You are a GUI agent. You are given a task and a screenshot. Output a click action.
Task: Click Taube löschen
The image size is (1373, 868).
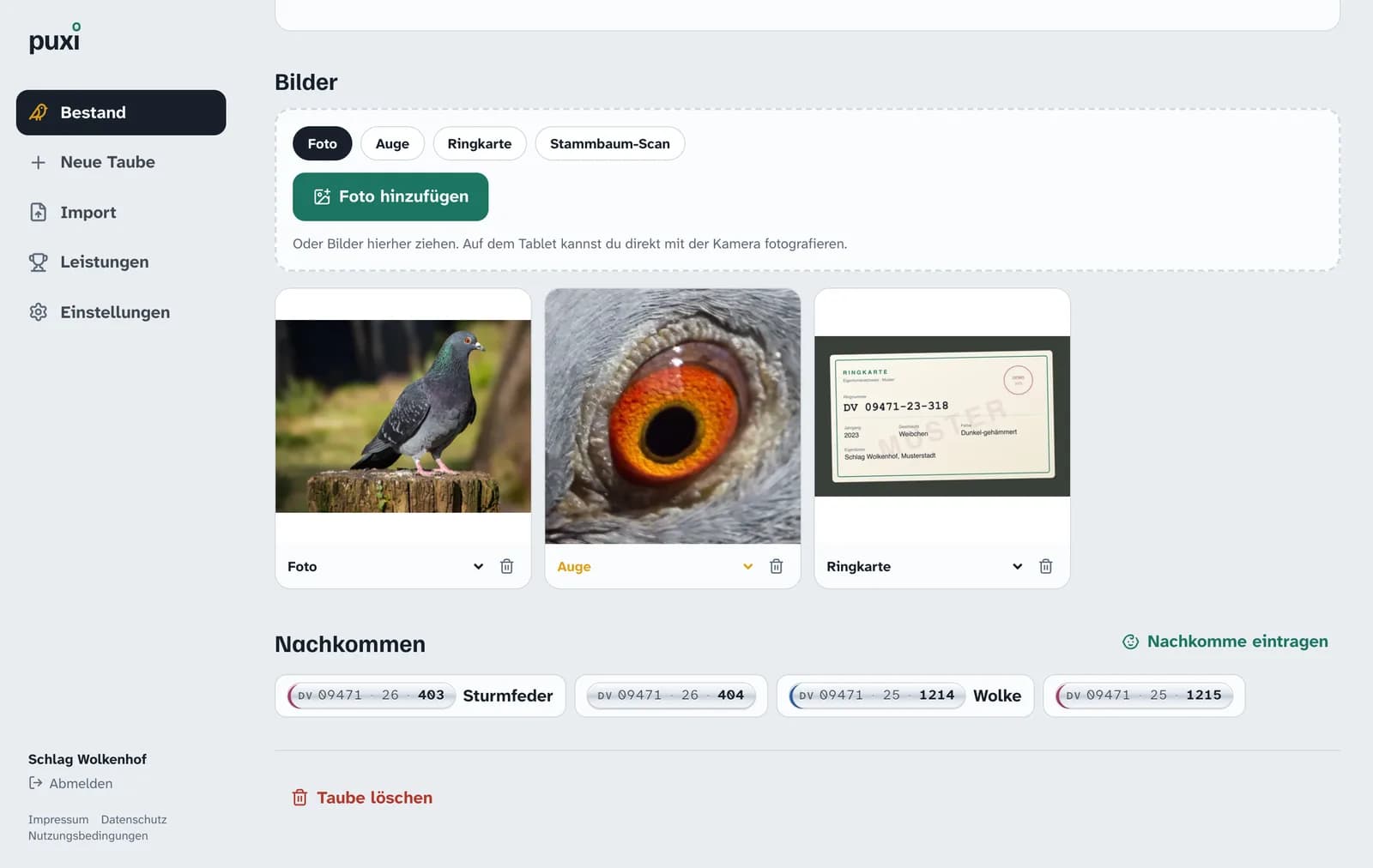click(x=362, y=798)
